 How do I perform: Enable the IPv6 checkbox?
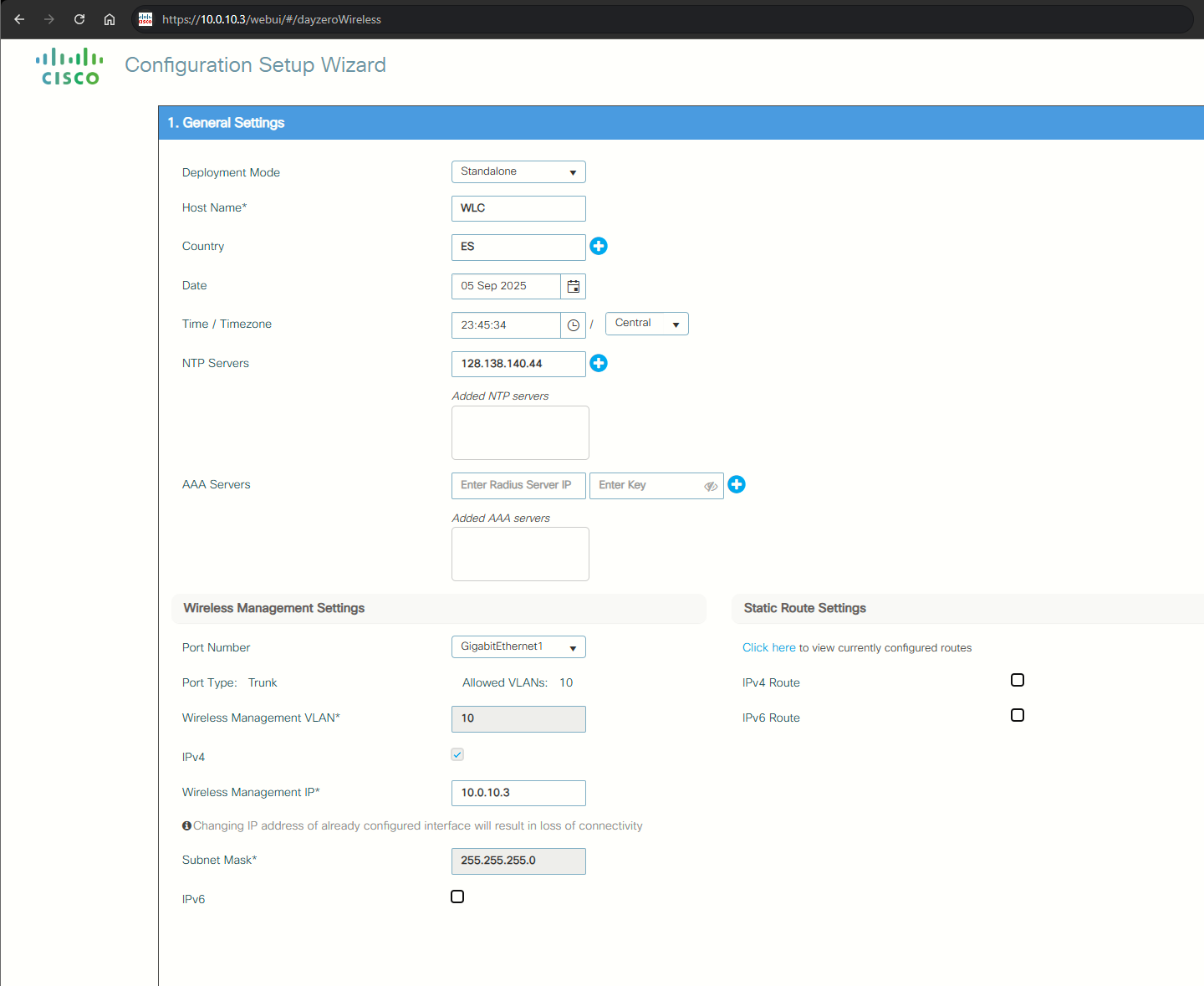click(457, 897)
